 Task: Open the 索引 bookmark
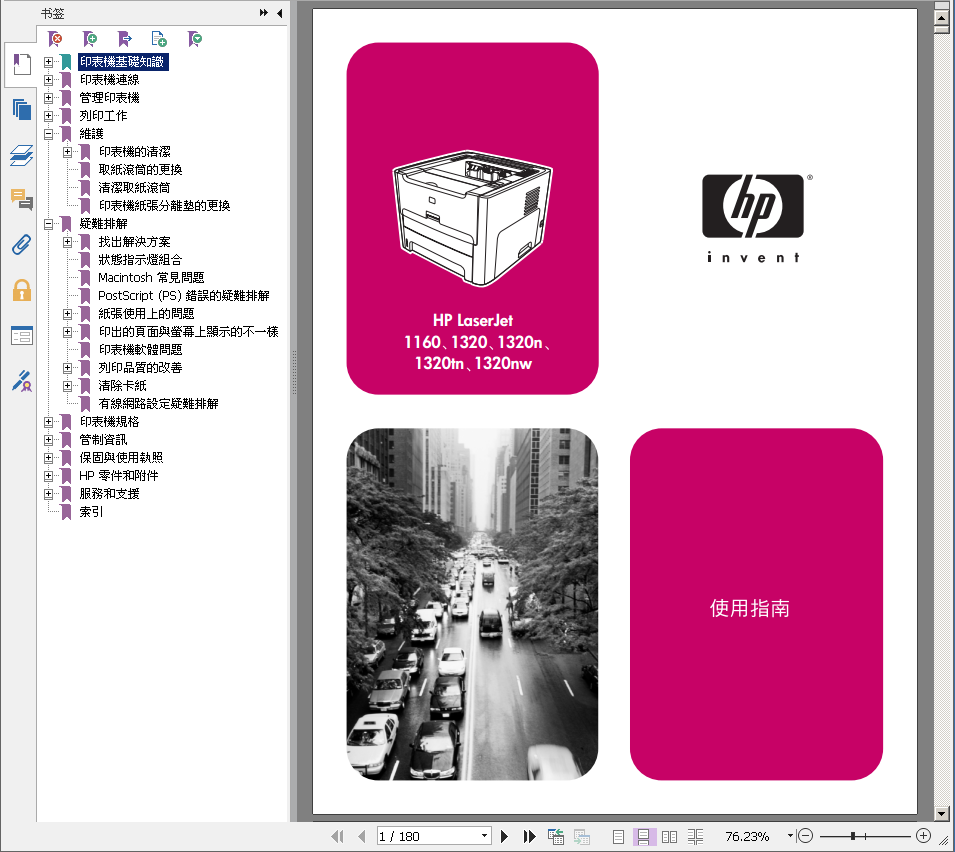(x=91, y=512)
